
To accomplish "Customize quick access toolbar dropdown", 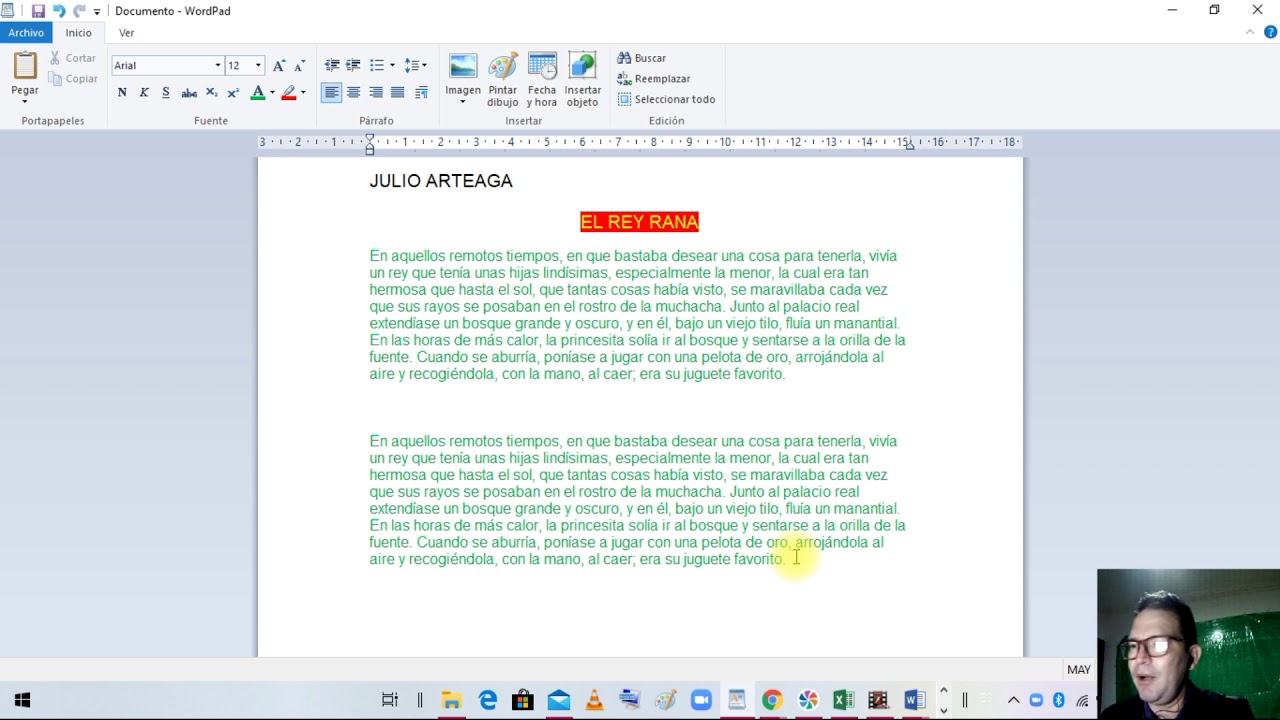I will [x=97, y=12].
